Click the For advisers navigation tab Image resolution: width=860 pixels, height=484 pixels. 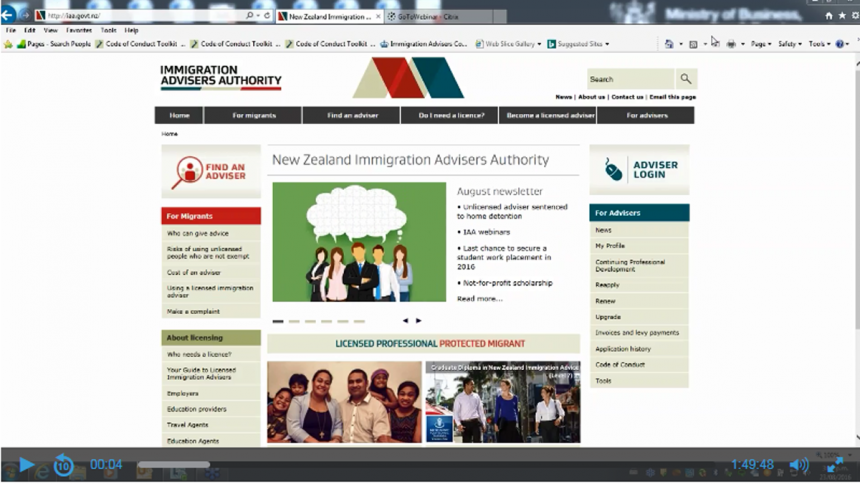(647, 115)
